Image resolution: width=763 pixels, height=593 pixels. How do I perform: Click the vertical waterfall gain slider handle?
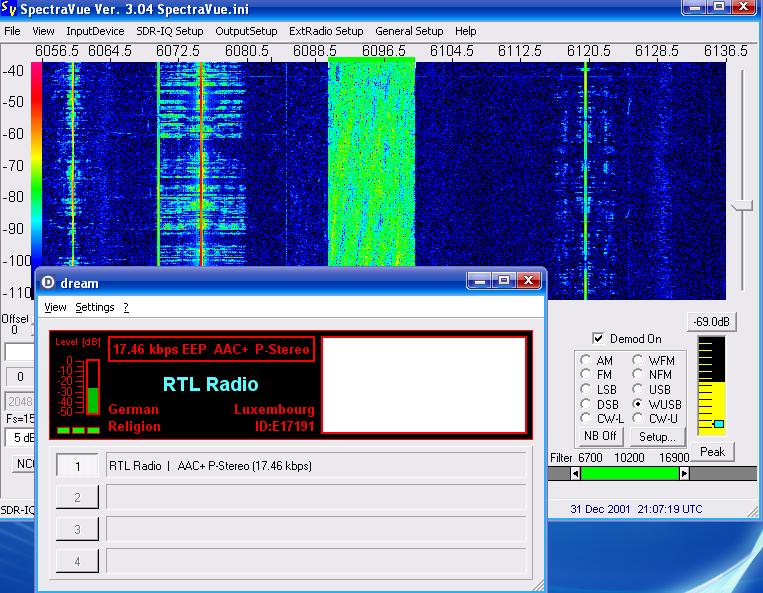[x=742, y=206]
